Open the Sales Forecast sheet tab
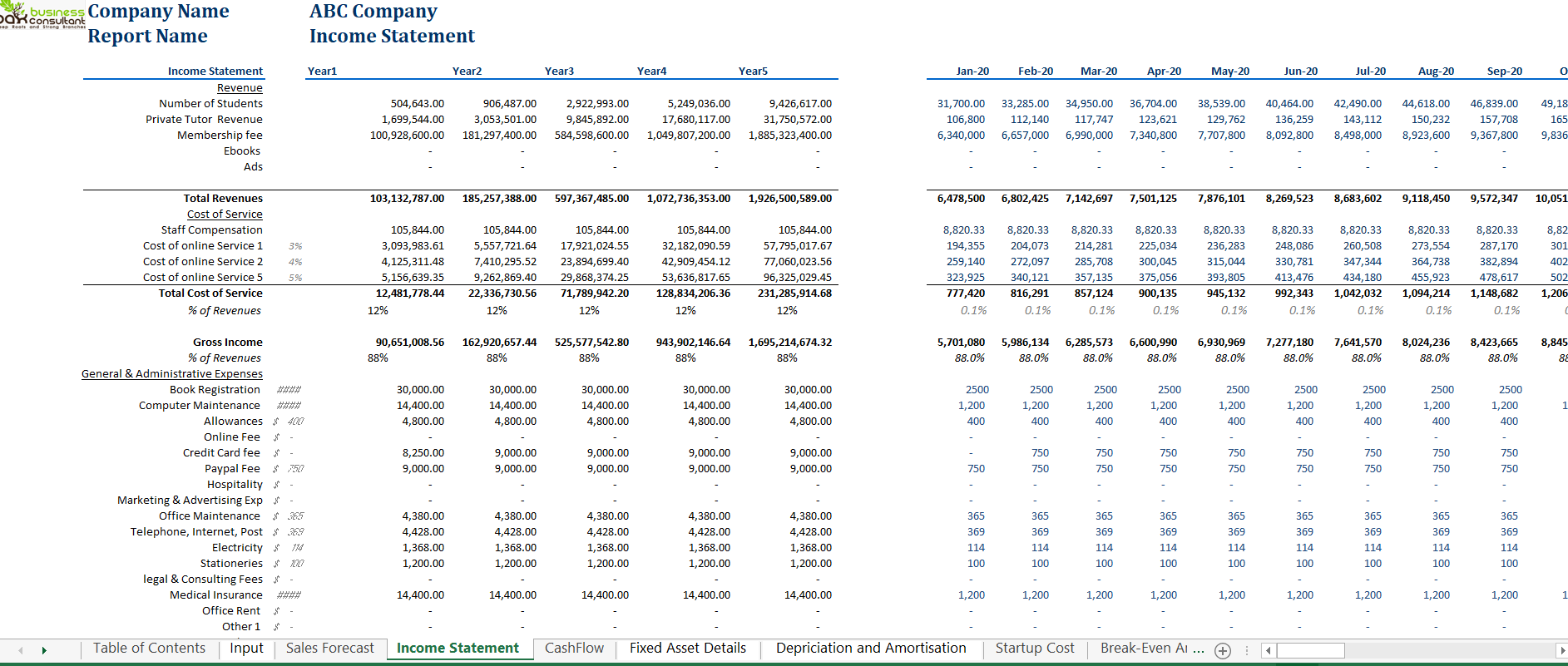Screen dimensions: 1568x666 [x=330, y=649]
